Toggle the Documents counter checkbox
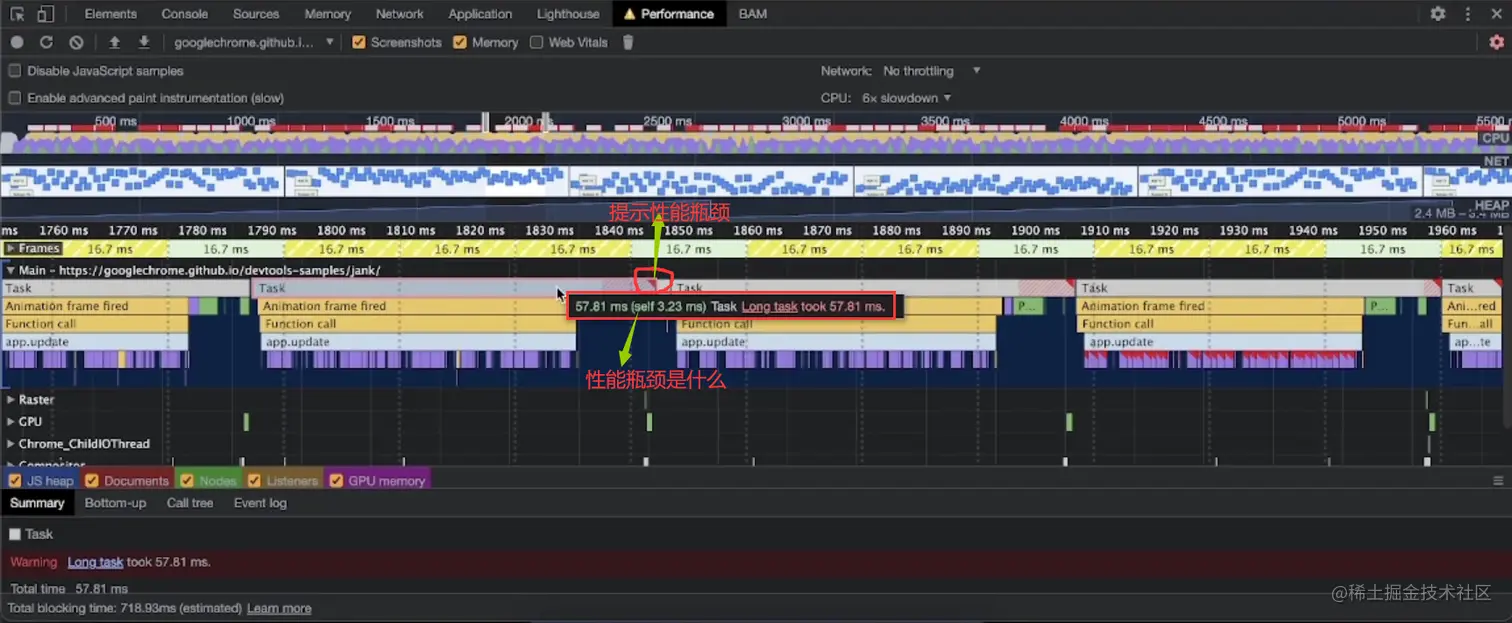 [92, 481]
